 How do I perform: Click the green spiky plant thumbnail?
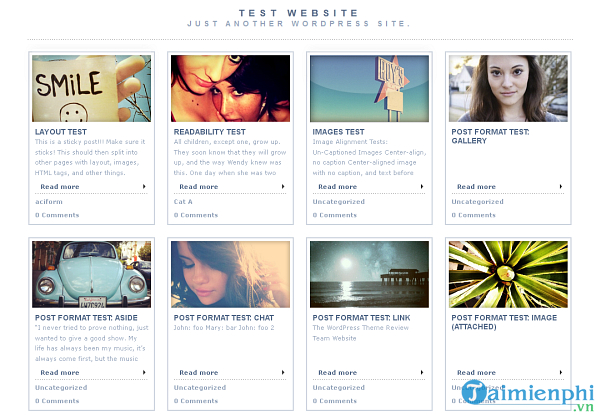tap(508, 274)
